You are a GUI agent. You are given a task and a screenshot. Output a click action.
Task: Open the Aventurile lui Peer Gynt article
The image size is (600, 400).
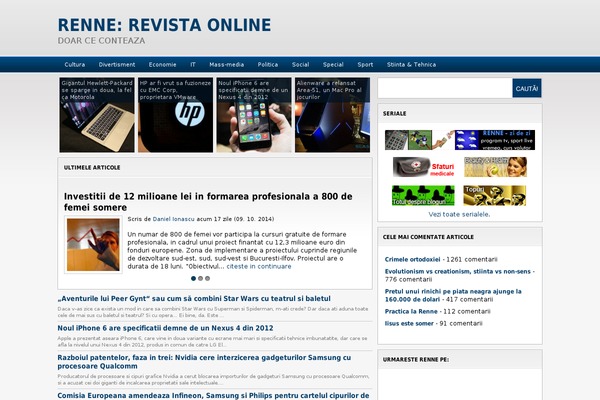pos(194,299)
